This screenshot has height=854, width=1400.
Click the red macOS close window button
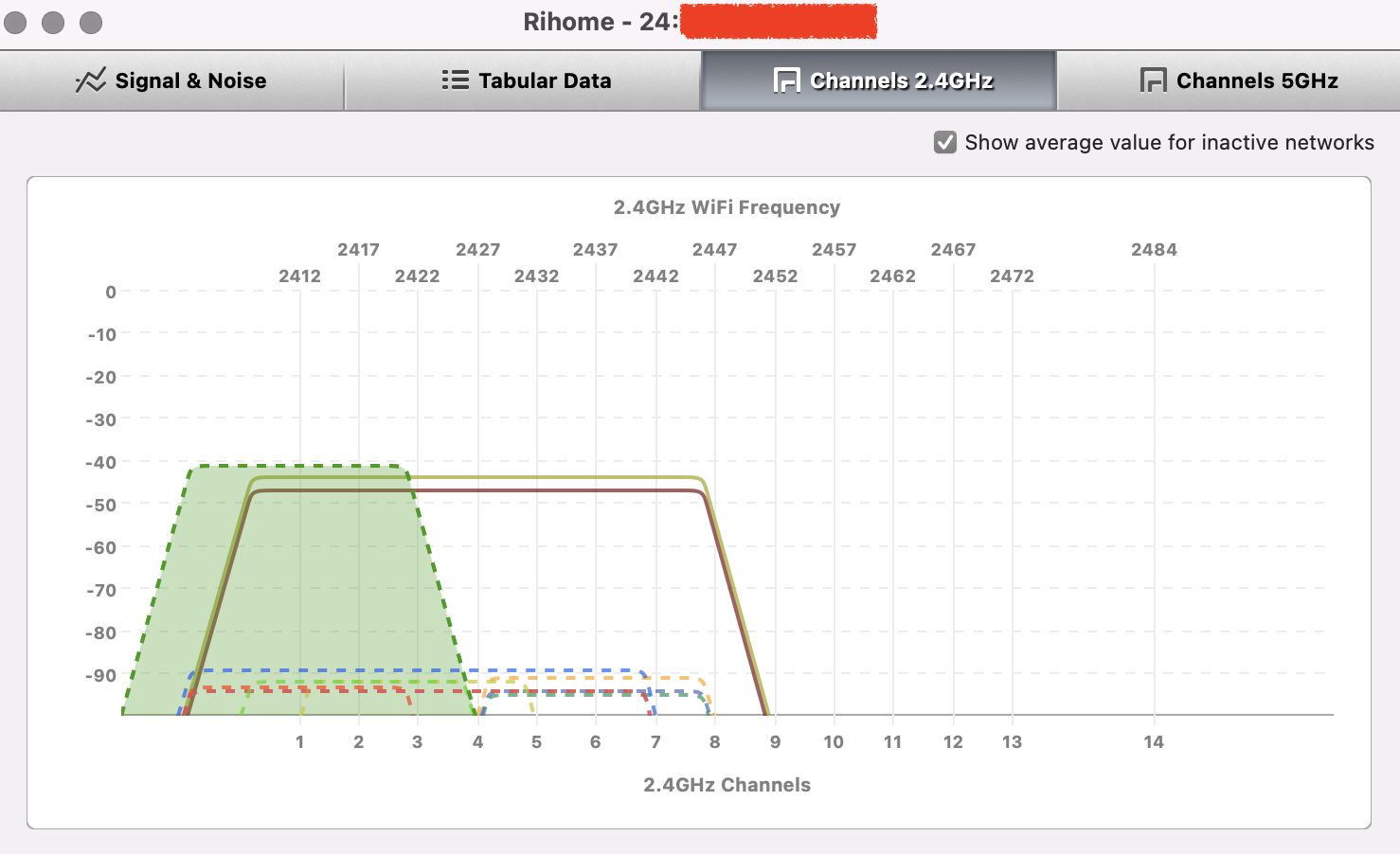click(x=16, y=22)
